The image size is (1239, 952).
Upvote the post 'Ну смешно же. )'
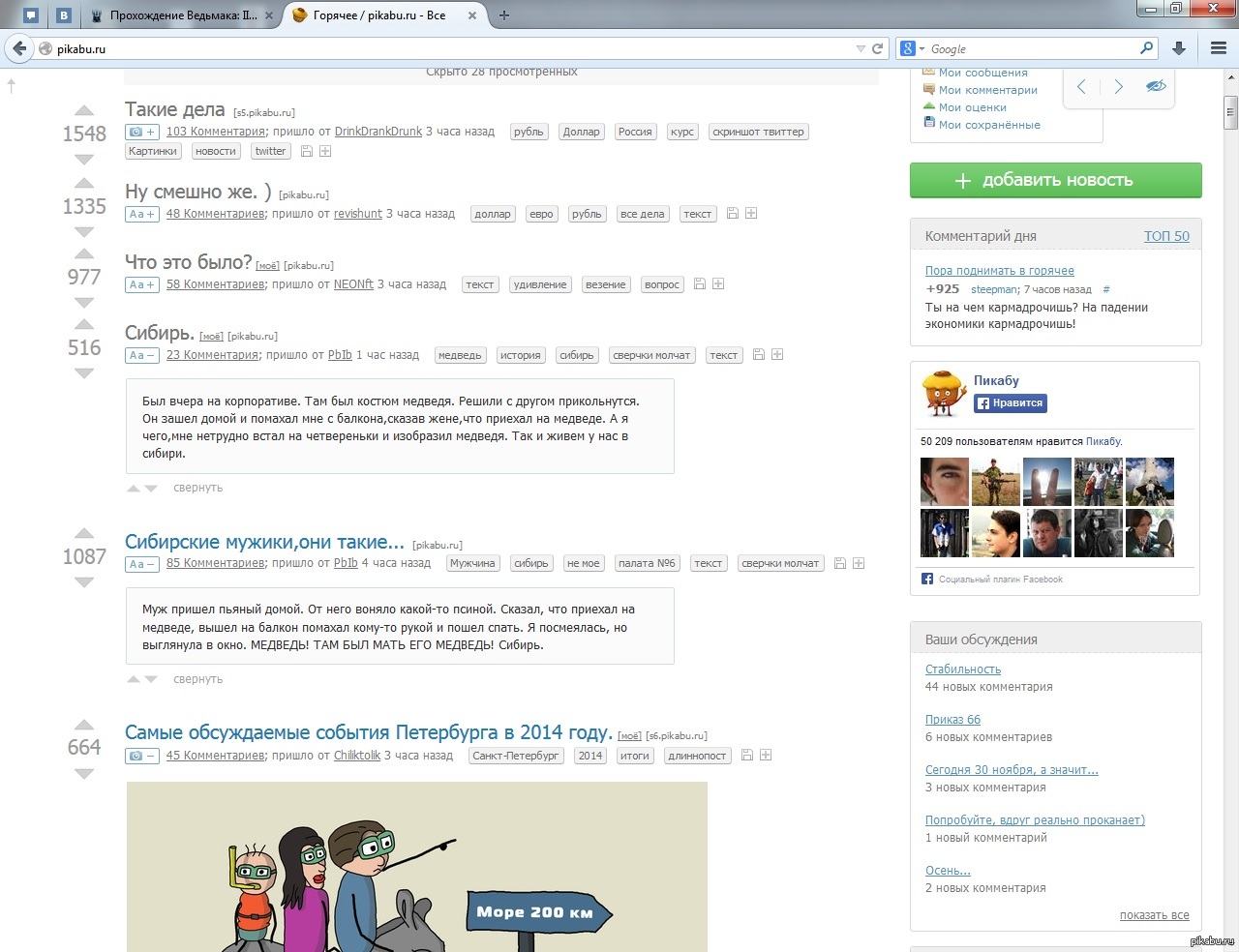click(x=84, y=183)
